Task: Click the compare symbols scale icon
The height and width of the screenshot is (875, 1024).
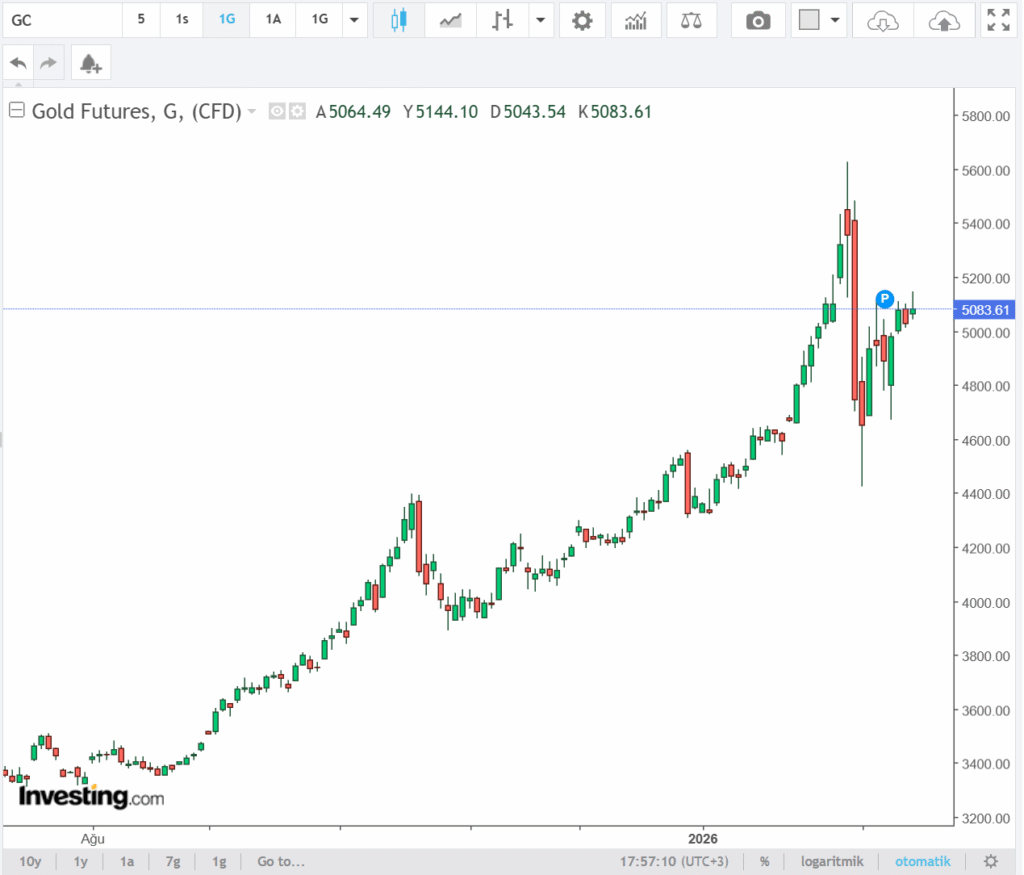Action: pos(691,19)
